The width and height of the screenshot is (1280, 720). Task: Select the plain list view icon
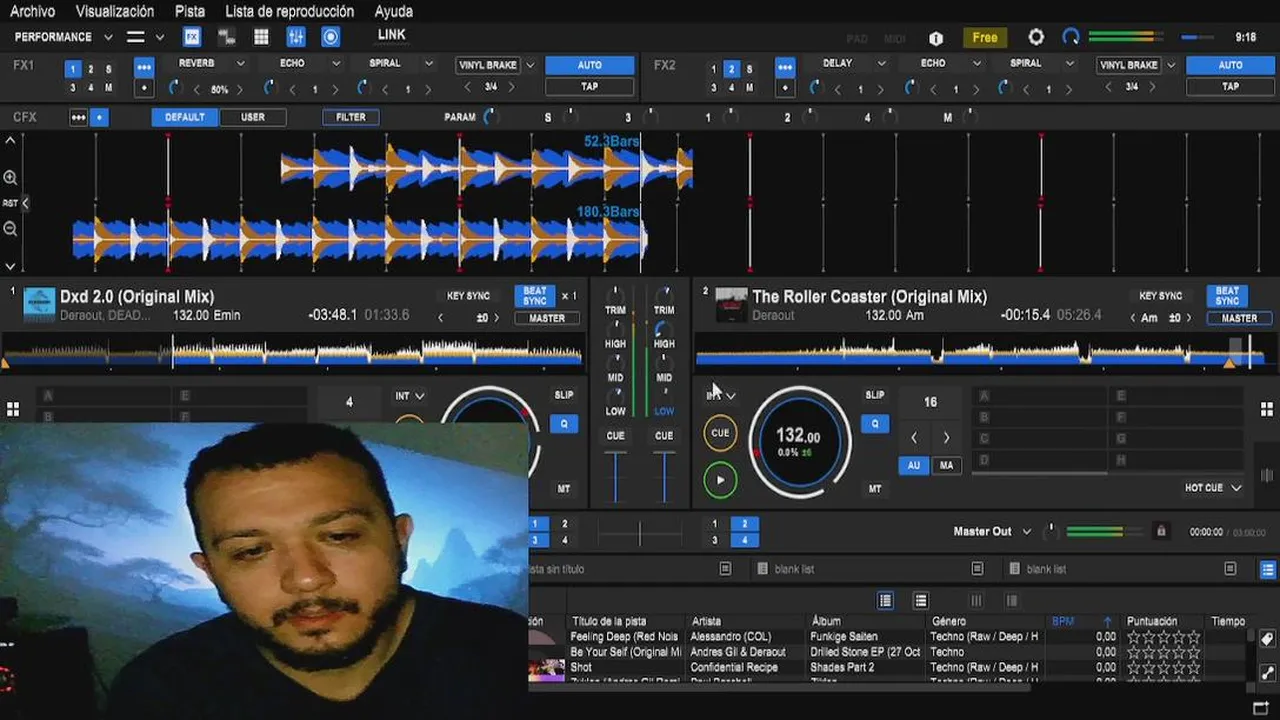[x=921, y=601]
